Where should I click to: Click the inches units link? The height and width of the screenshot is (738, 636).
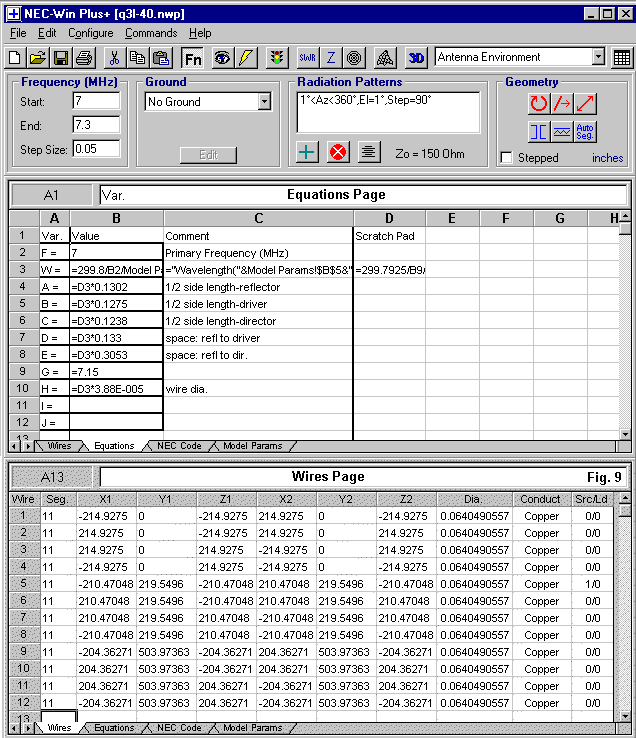(x=607, y=158)
